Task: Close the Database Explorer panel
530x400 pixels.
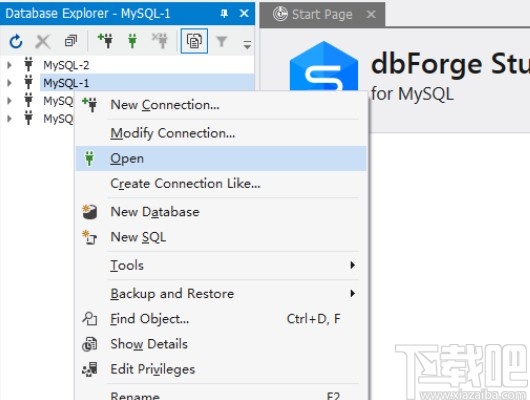Action: pos(244,14)
